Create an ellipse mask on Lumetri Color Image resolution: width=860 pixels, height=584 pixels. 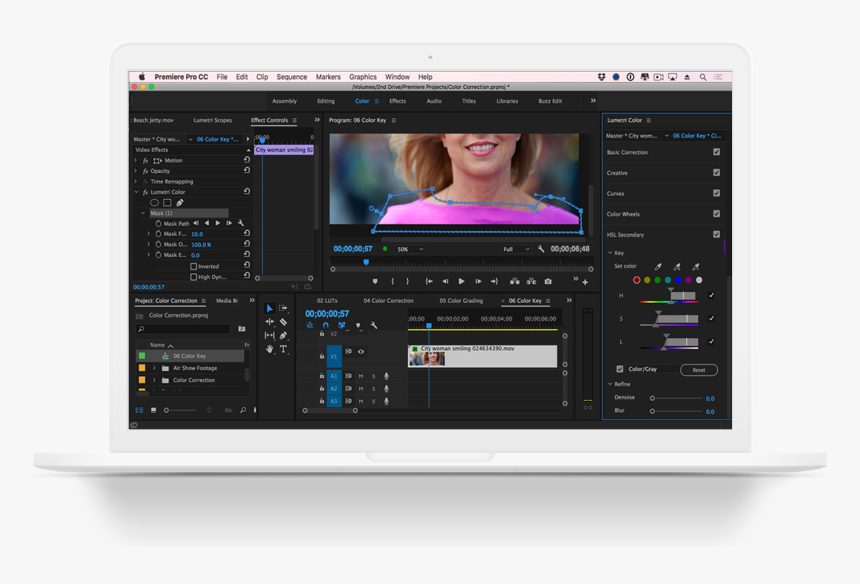155,203
